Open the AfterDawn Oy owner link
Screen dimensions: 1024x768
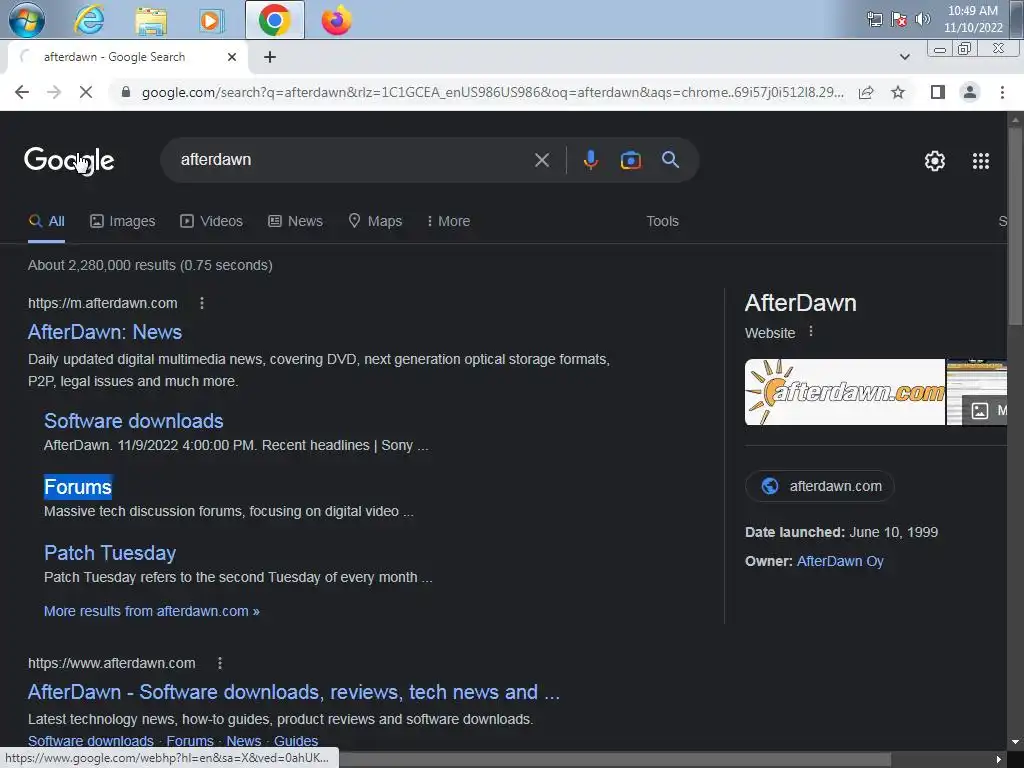[x=840, y=562]
